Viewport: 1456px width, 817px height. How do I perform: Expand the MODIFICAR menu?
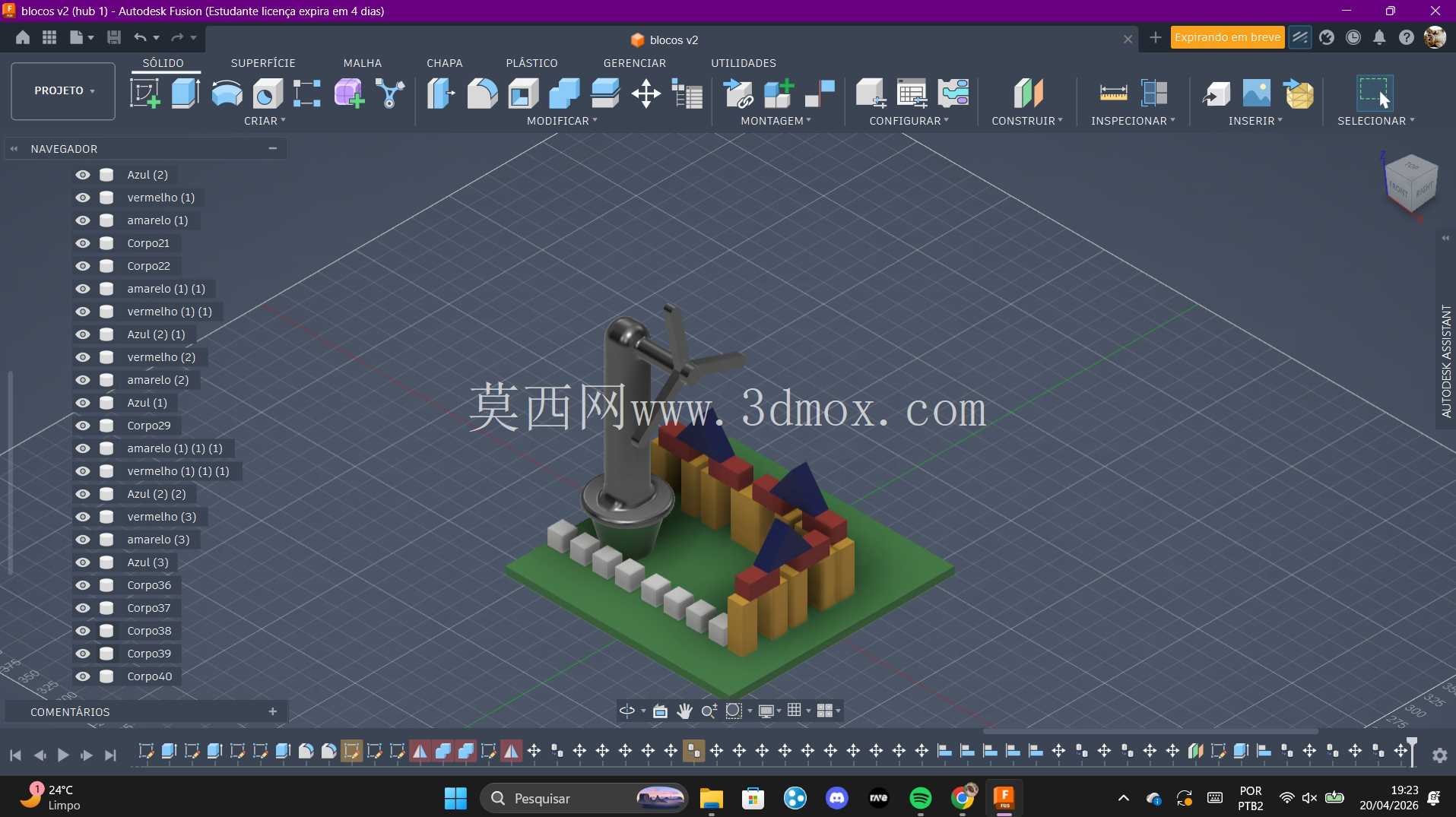[x=562, y=121]
